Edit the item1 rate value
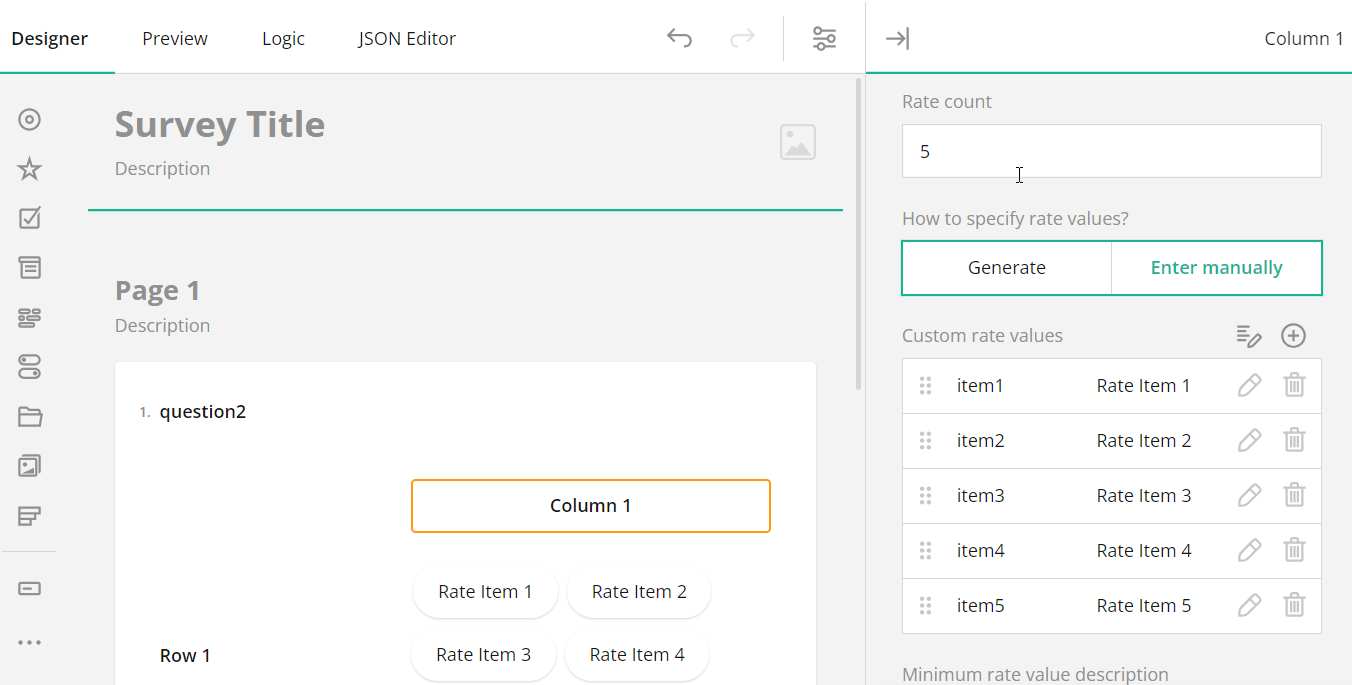Screen dimensions: 1352x685 [x=1249, y=385]
